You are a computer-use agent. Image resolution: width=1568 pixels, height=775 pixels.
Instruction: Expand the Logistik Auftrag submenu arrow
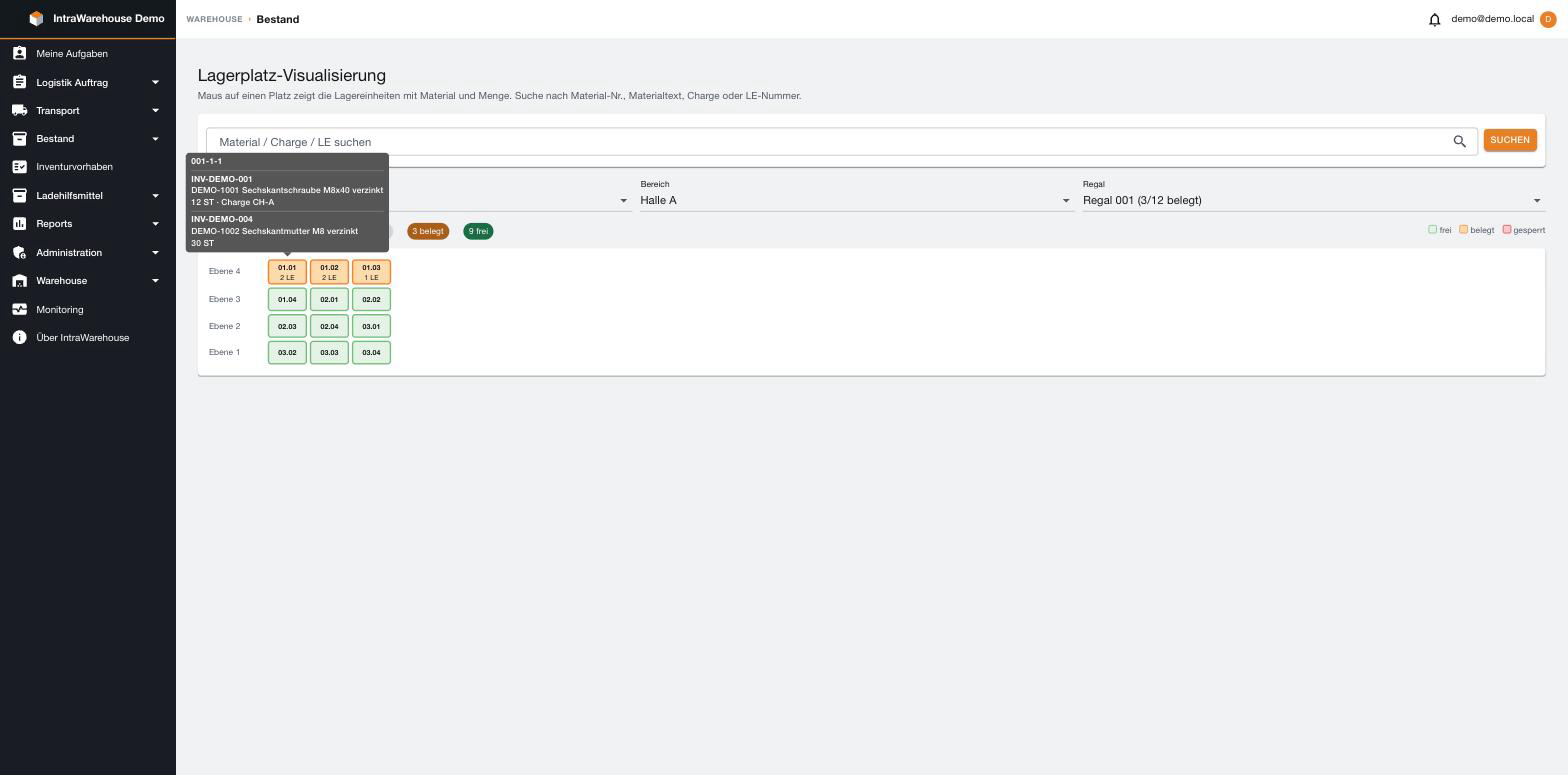coord(155,82)
